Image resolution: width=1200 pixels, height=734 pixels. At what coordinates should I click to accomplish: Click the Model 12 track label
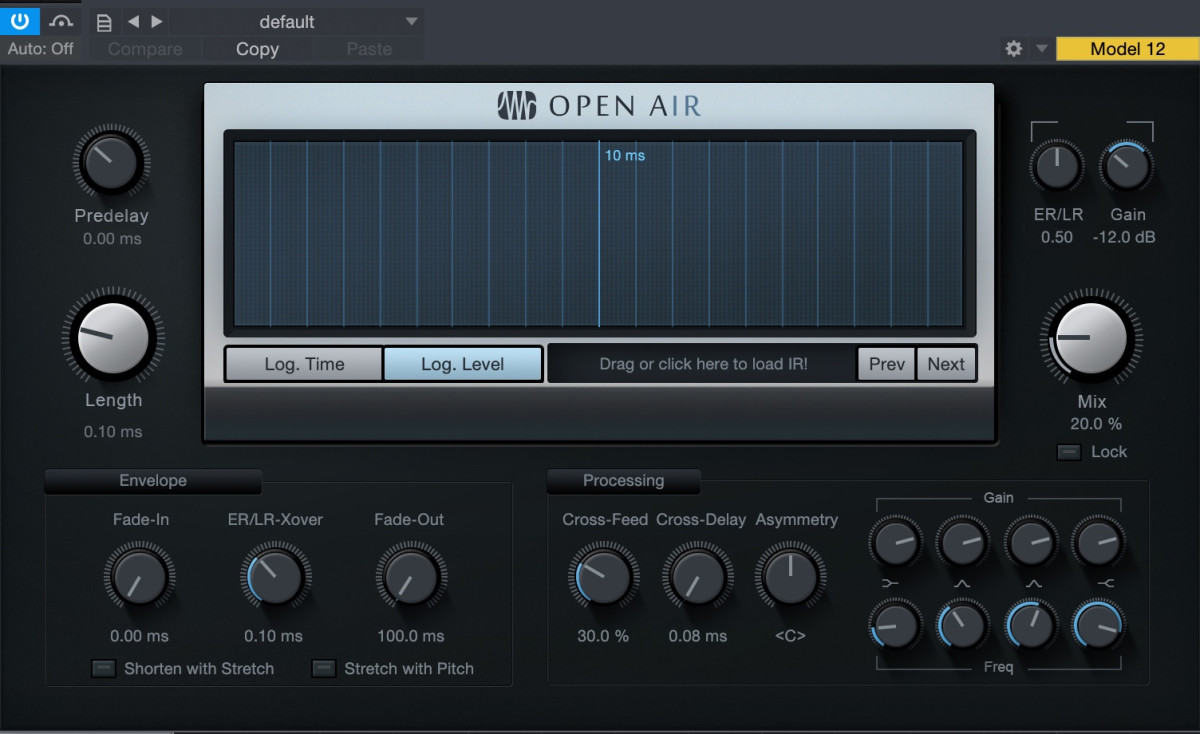(x=1127, y=49)
